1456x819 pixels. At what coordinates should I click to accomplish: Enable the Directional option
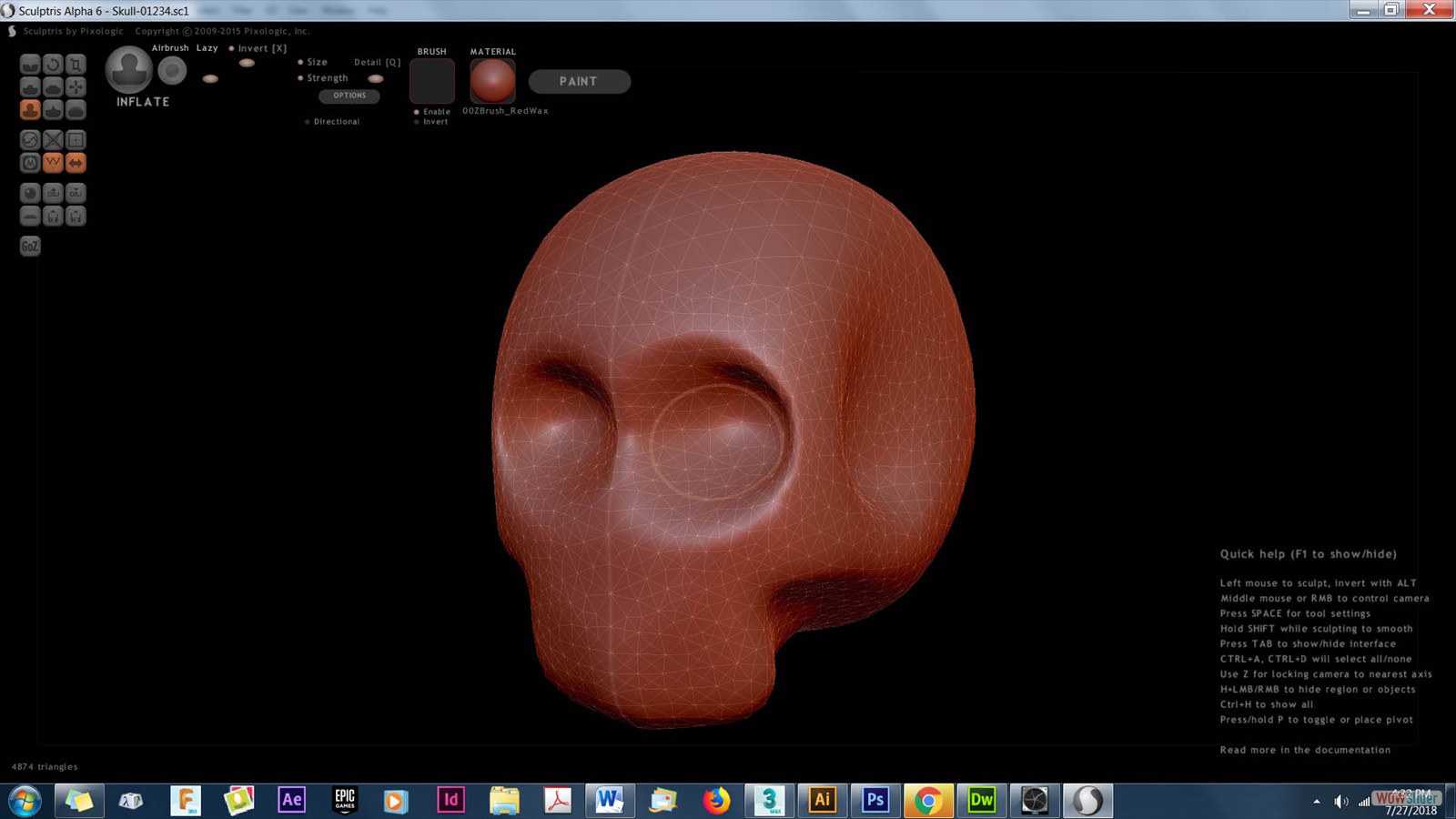point(332,121)
